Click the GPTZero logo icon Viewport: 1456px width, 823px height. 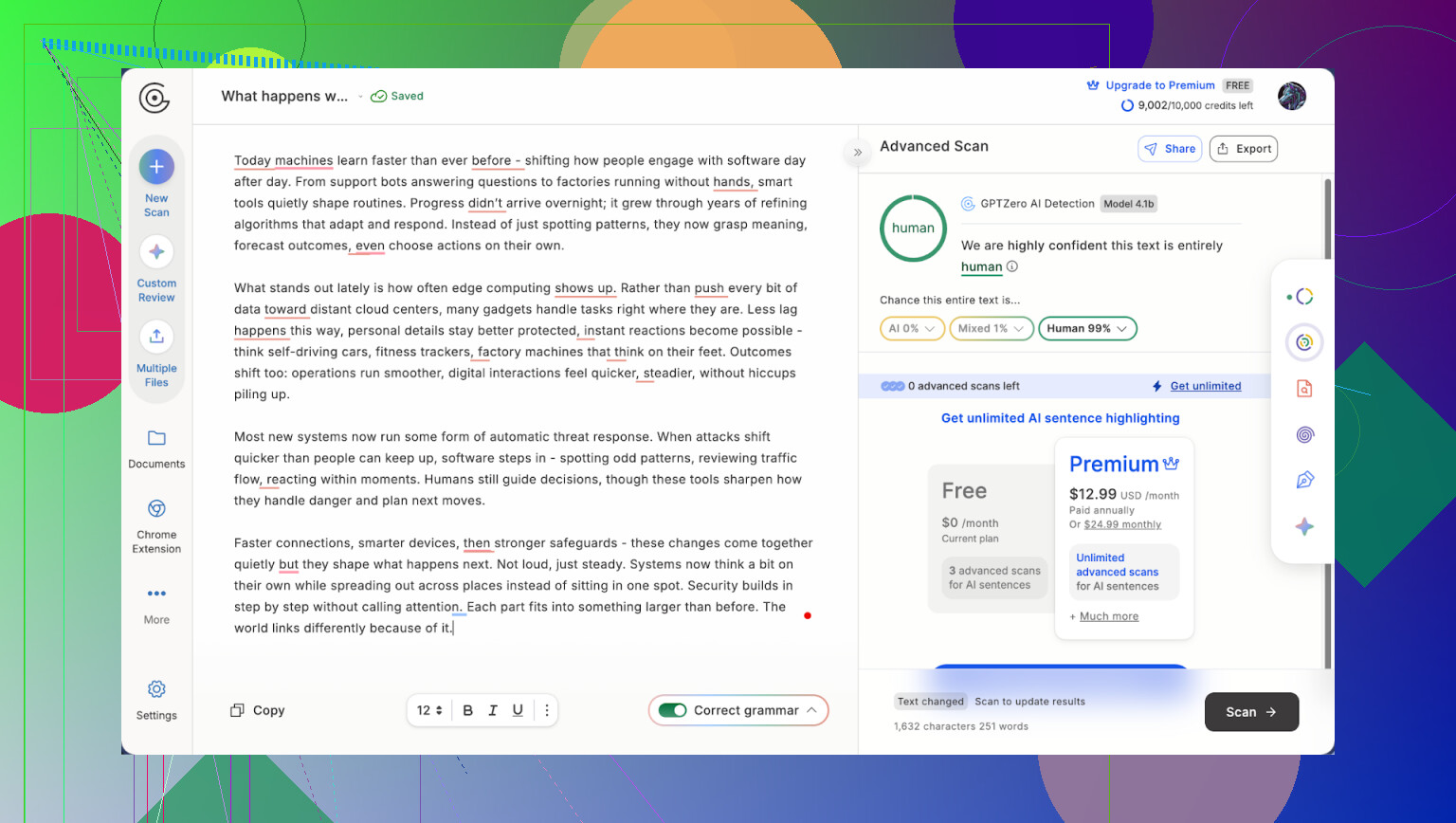154,98
